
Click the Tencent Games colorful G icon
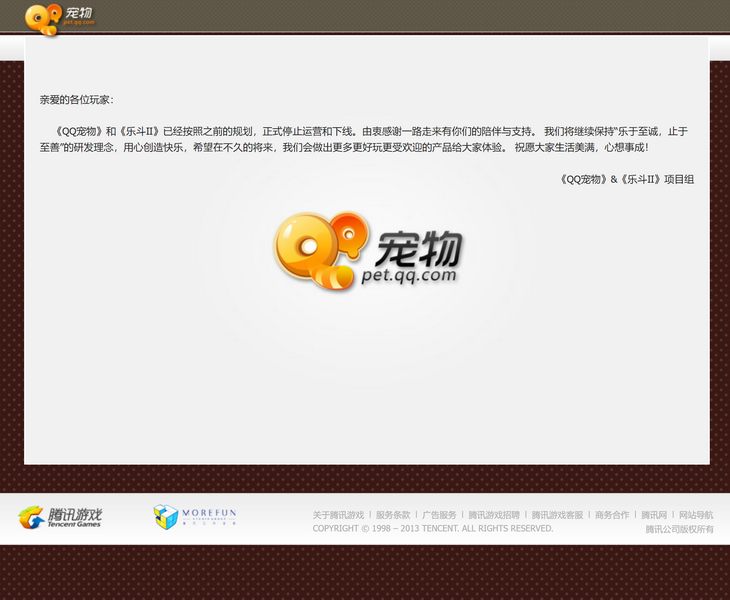(x=31, y=518)
